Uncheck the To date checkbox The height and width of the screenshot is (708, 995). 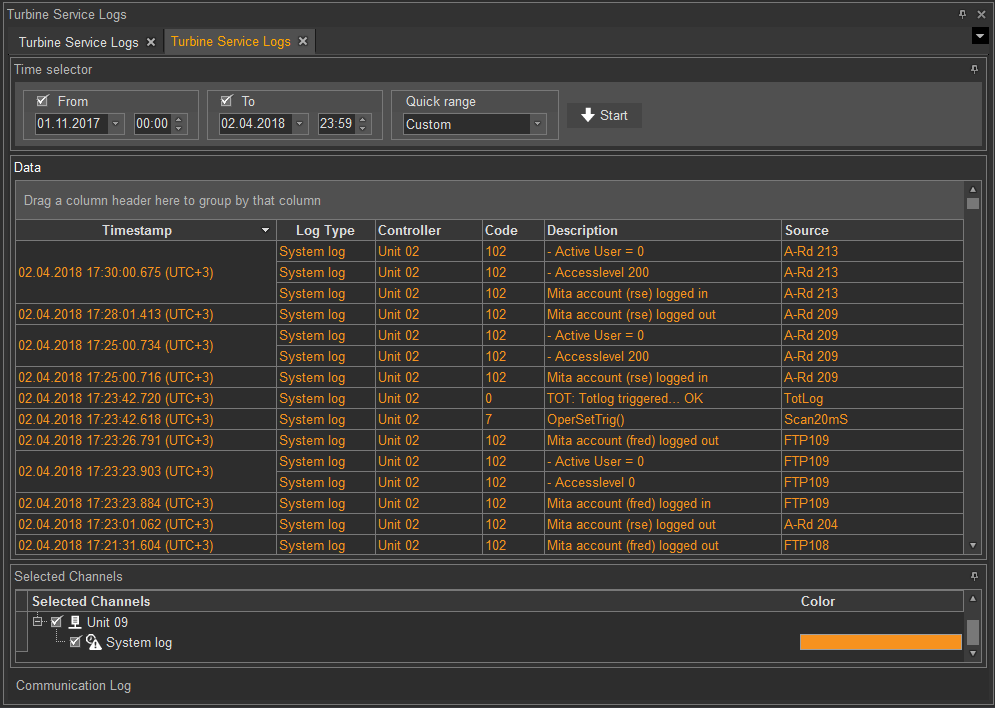point(226,101)
